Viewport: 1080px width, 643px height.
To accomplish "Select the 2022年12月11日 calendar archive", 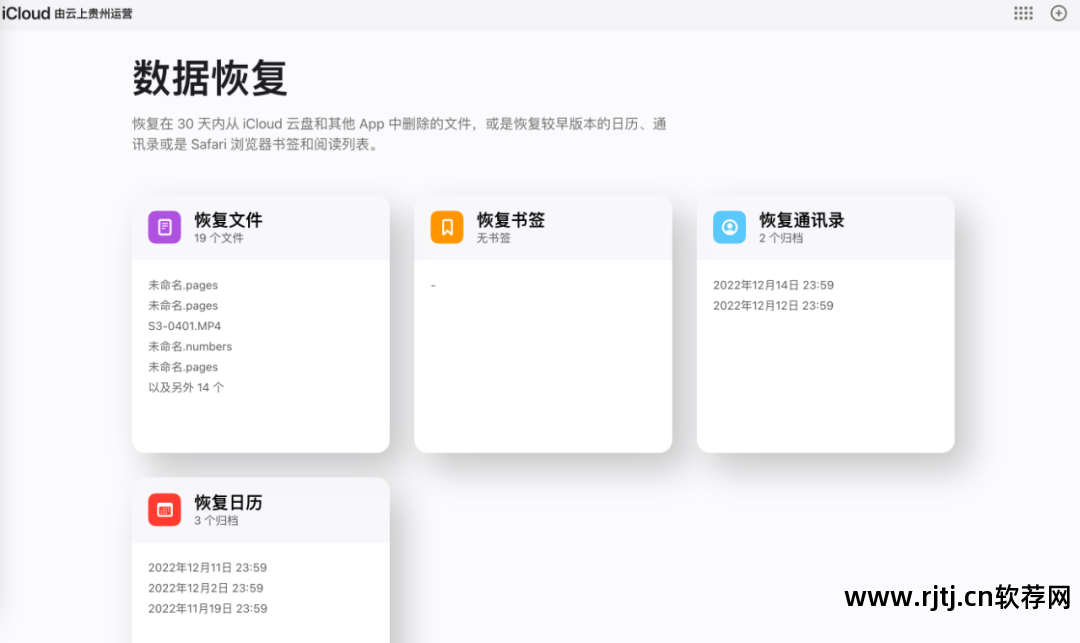I will click(206, 567).
